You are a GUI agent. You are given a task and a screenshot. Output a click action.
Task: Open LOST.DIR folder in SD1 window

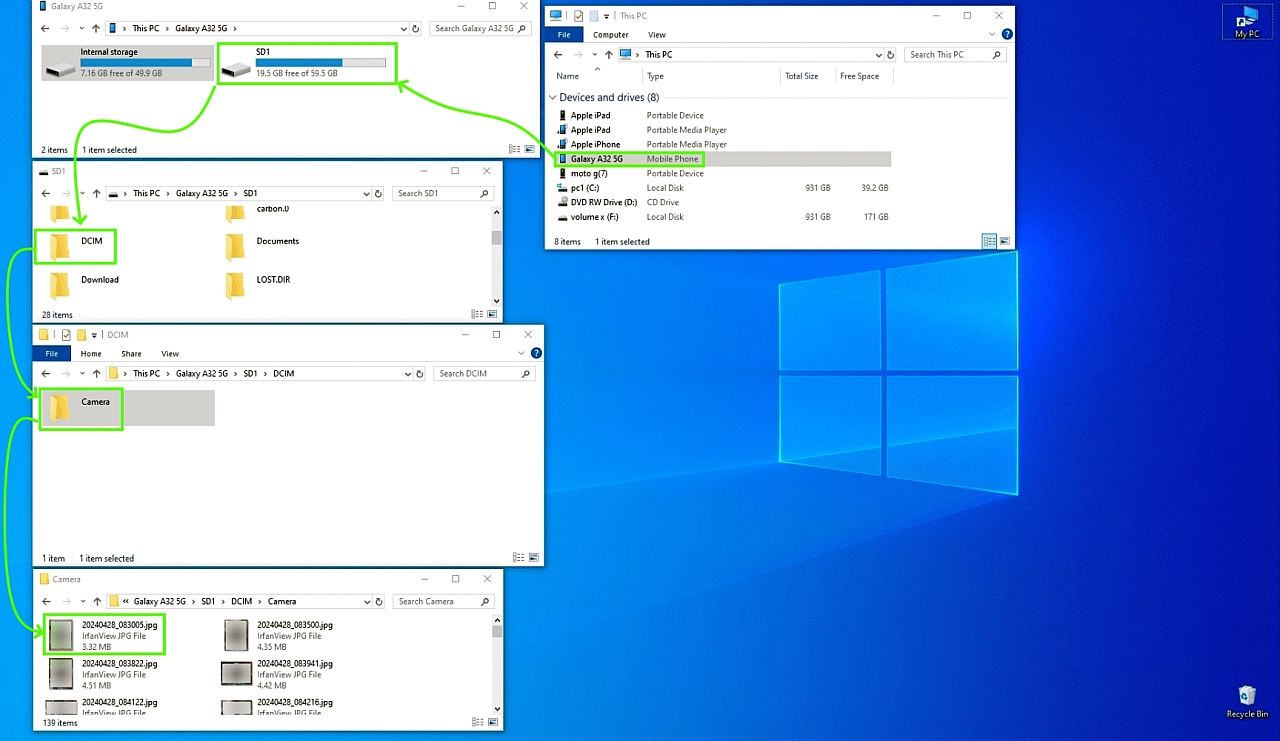pos(258,284)
